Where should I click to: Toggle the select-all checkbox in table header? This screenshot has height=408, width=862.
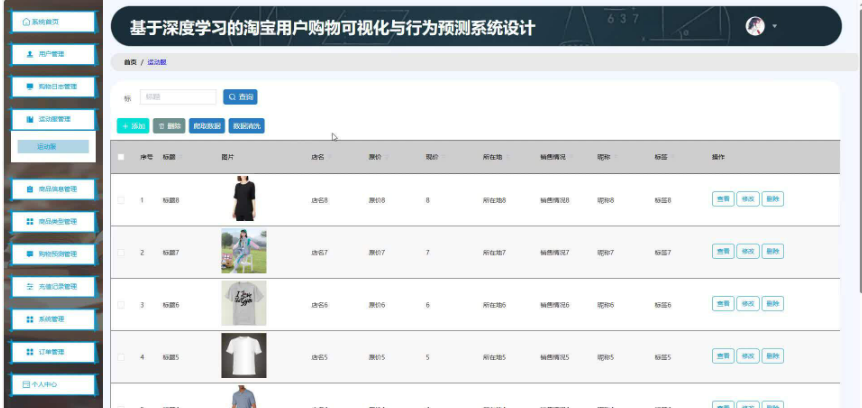pyautogui.click(x=121, y=157)
